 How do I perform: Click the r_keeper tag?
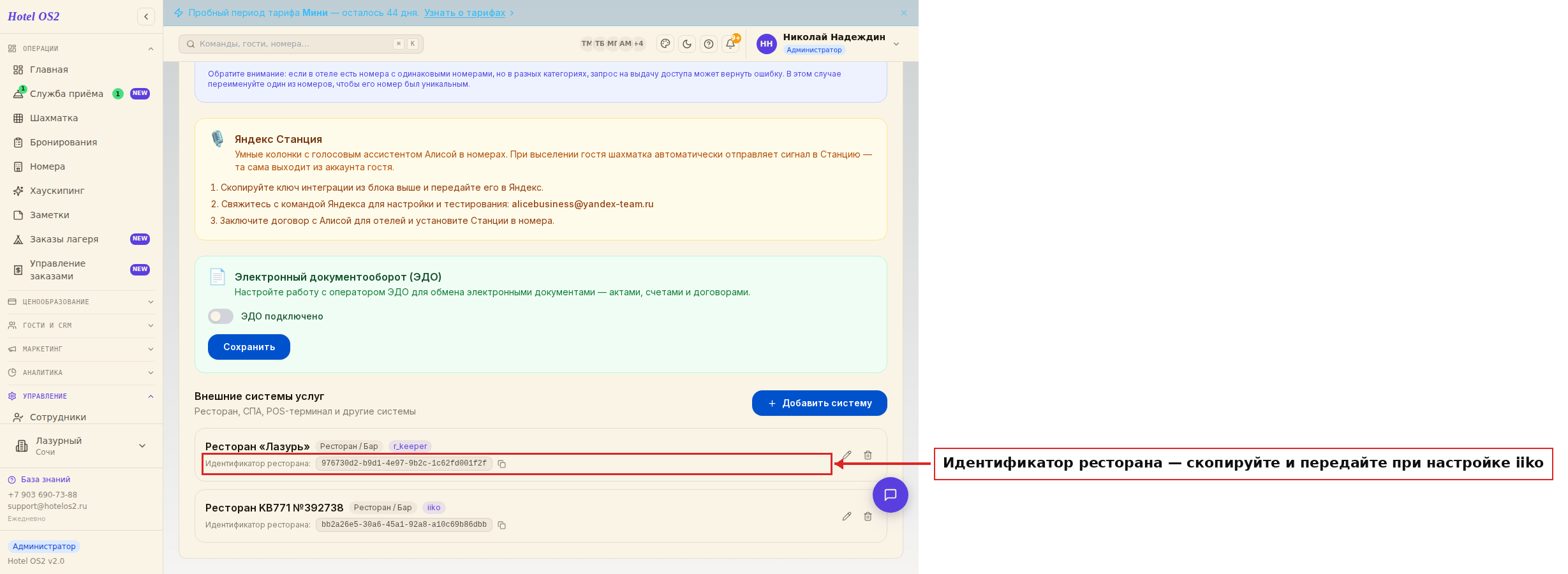pyautogui.click(x=410, y=446)
